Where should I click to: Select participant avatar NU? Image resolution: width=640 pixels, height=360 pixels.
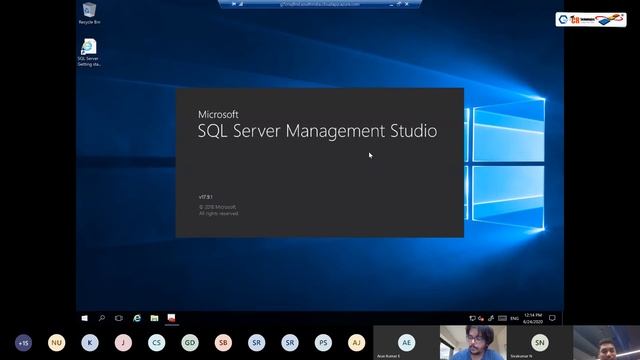point(56,343)
